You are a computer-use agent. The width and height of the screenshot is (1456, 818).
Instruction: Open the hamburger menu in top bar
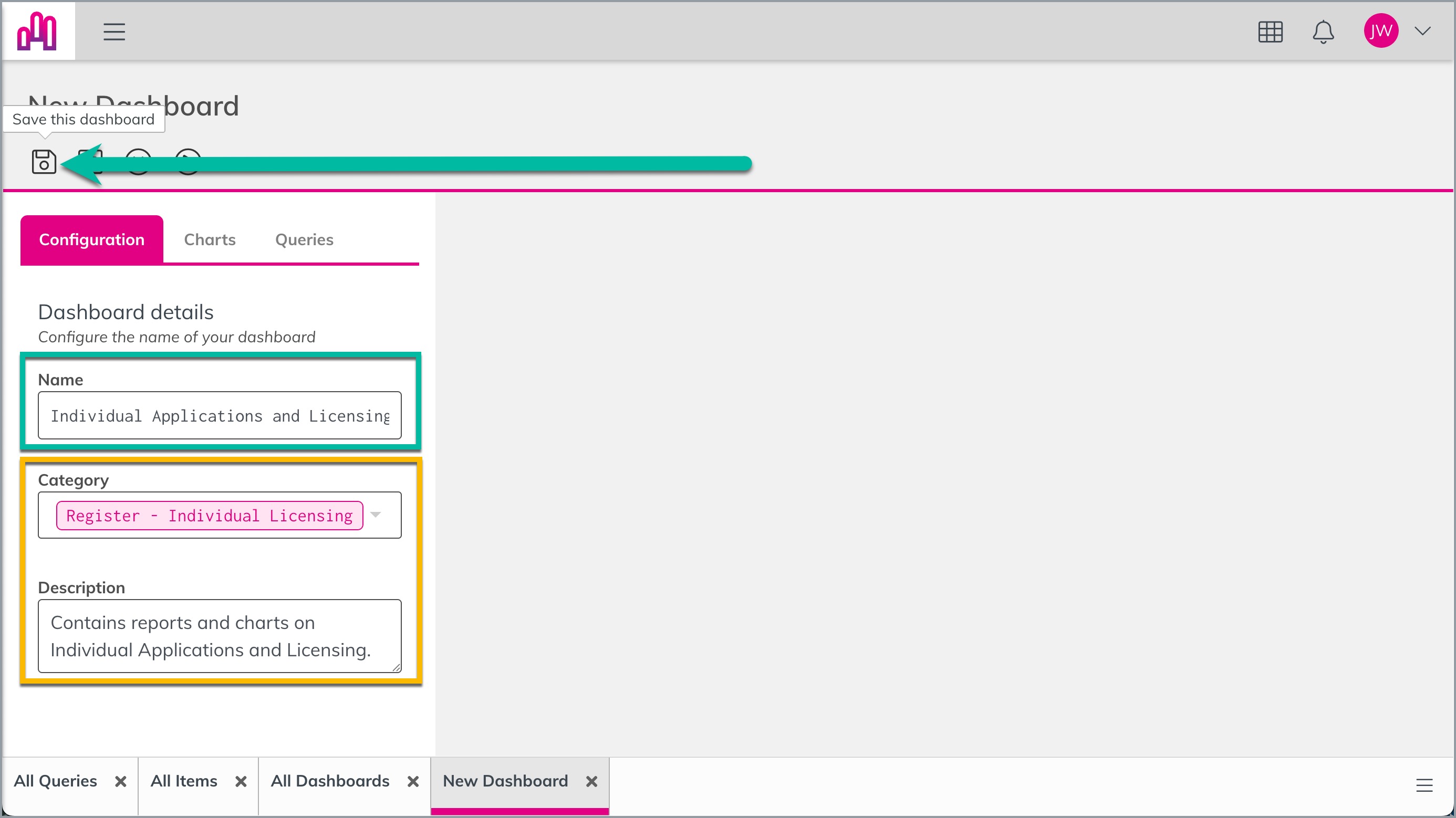click(x=114, y=32)
